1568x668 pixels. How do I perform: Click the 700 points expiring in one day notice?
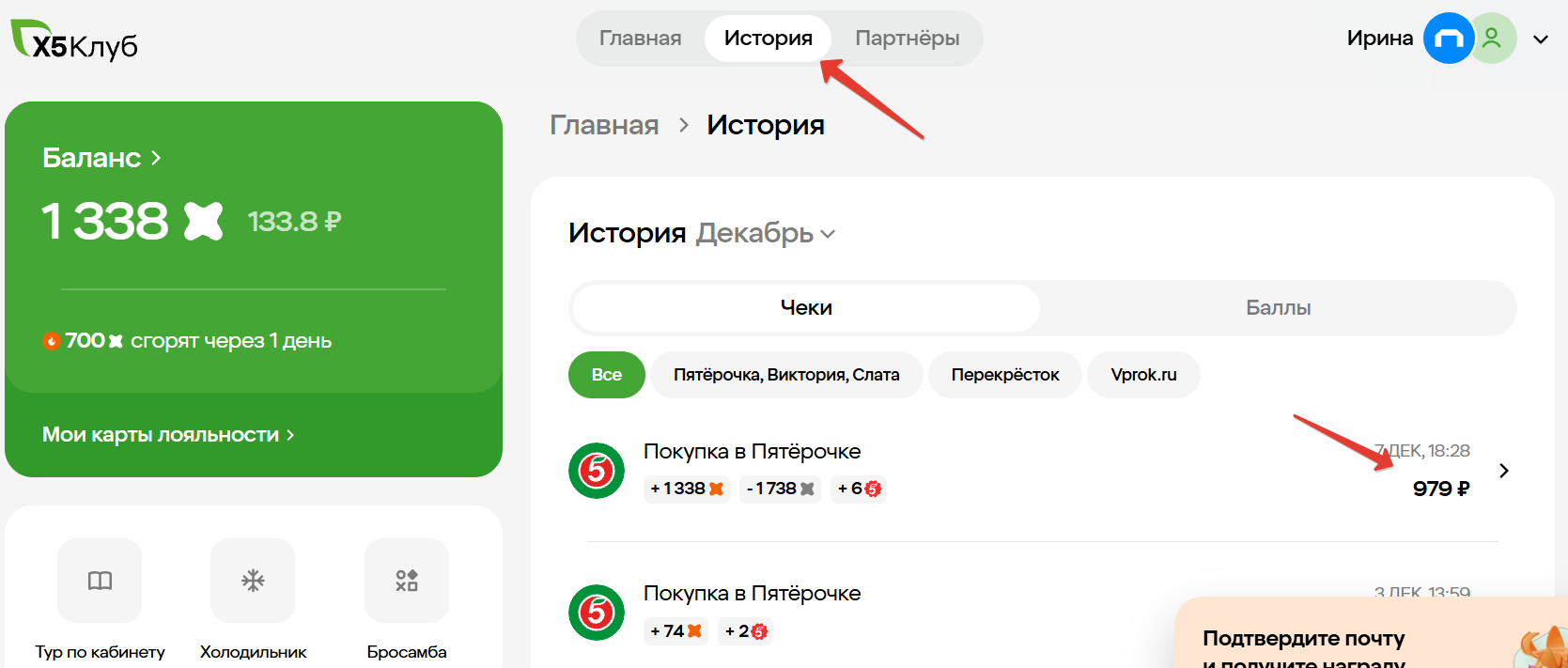coord(187,341)
